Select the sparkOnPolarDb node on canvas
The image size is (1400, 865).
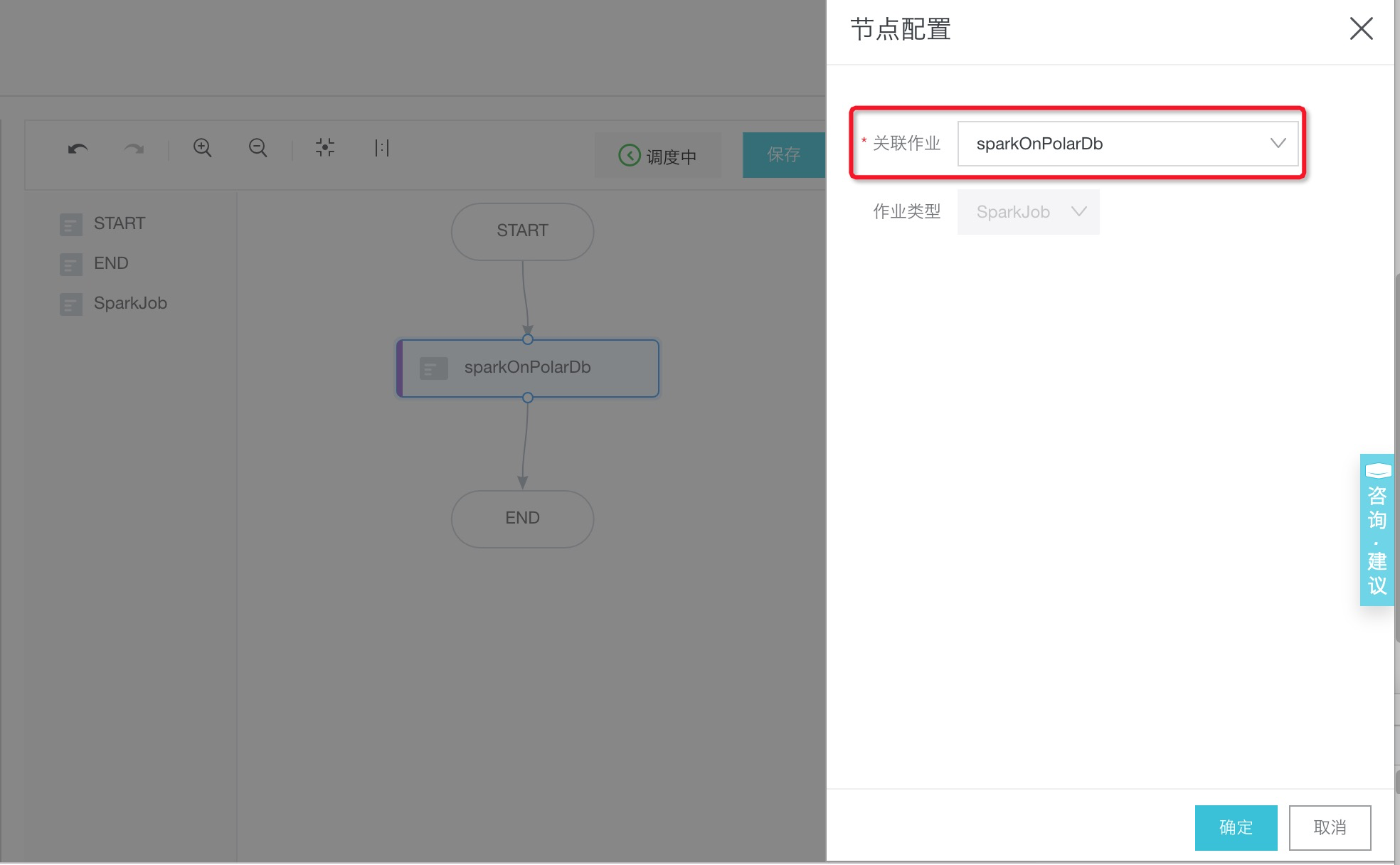point(527,368)
